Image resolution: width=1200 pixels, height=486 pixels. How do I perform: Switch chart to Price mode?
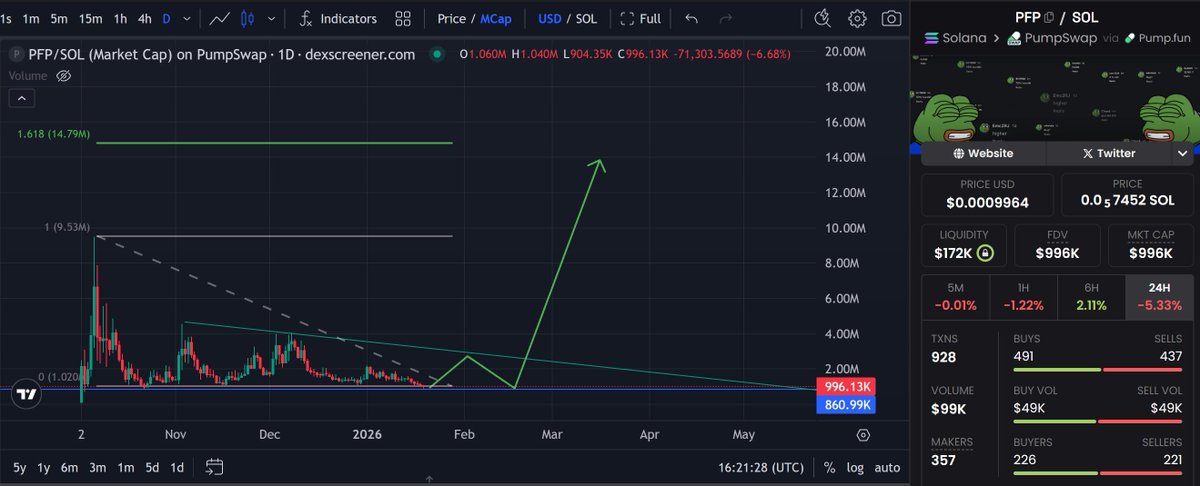pyautogui.click(x=452, y=18)
